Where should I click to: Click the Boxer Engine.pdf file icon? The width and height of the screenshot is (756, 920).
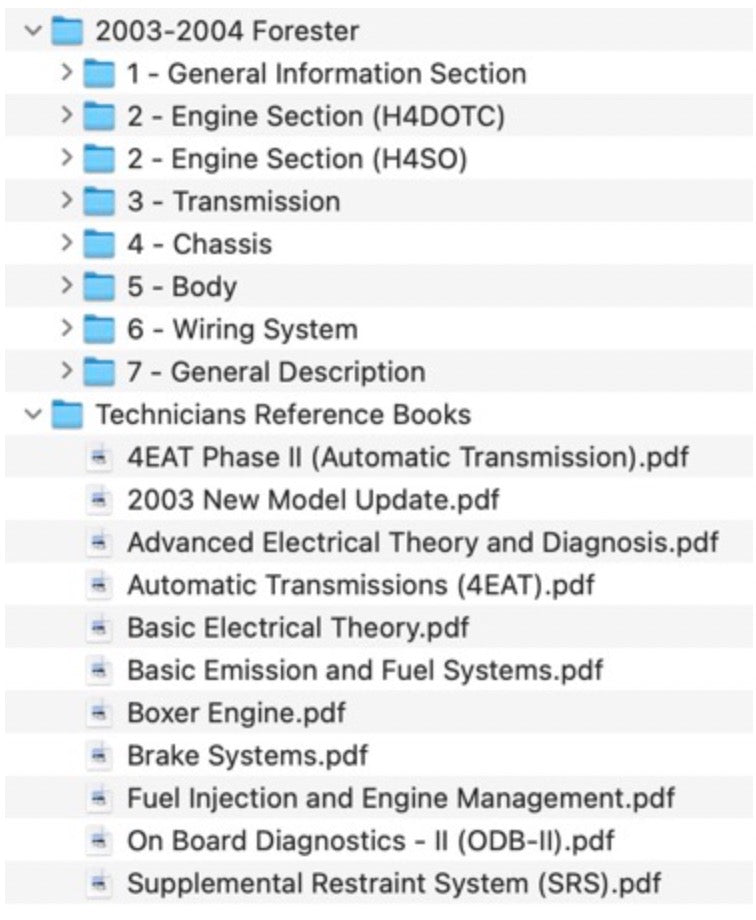[99, 713]
